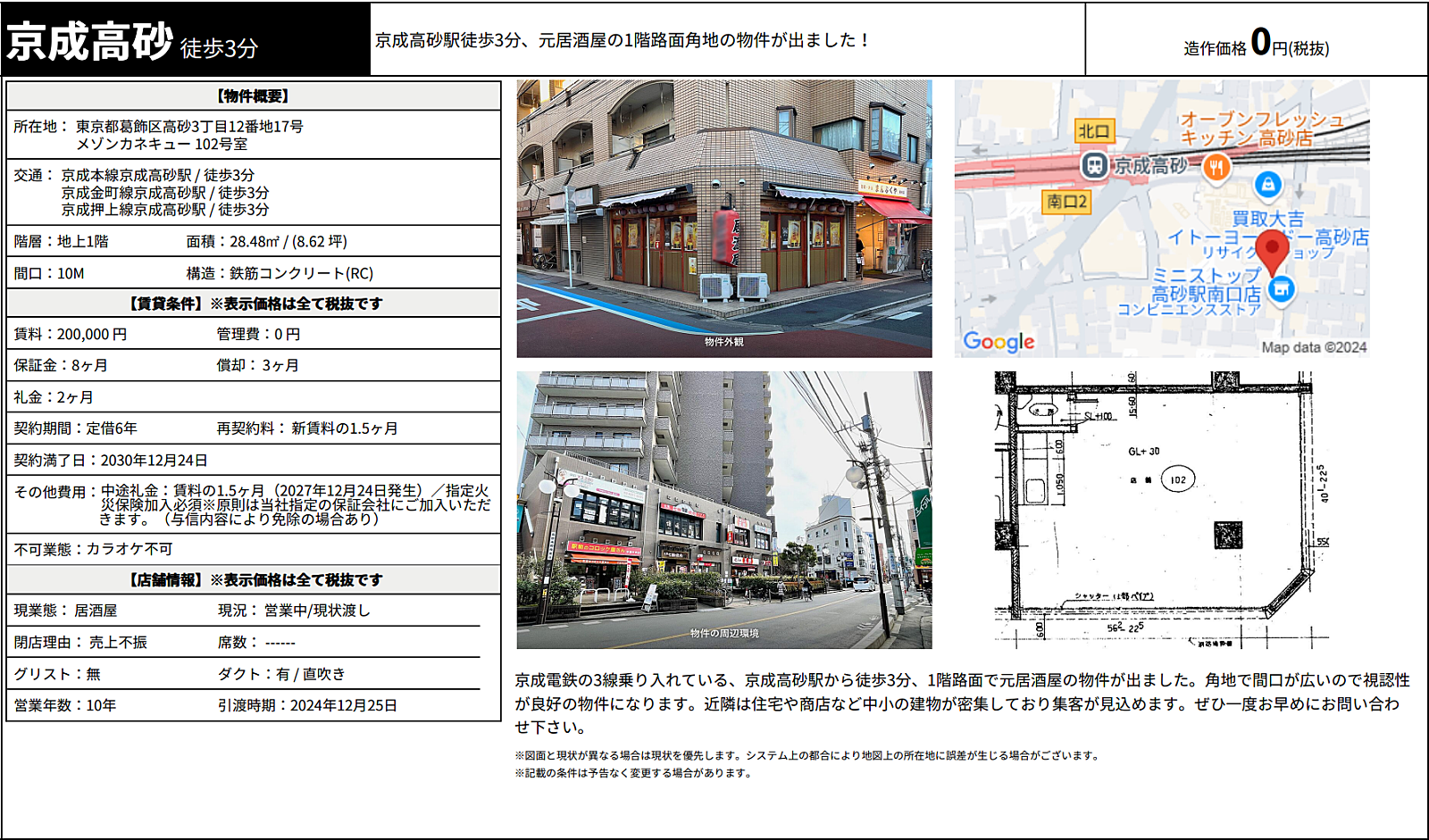1429x840 pixels.
Task: Click the 賃料 200,000円 rent field
Action: [x=71, y=334]
